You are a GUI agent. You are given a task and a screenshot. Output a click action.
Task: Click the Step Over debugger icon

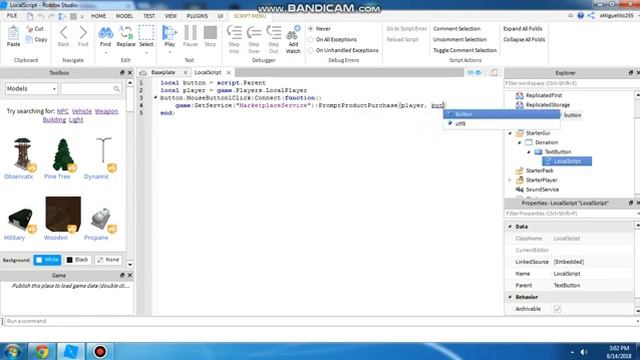254,33
